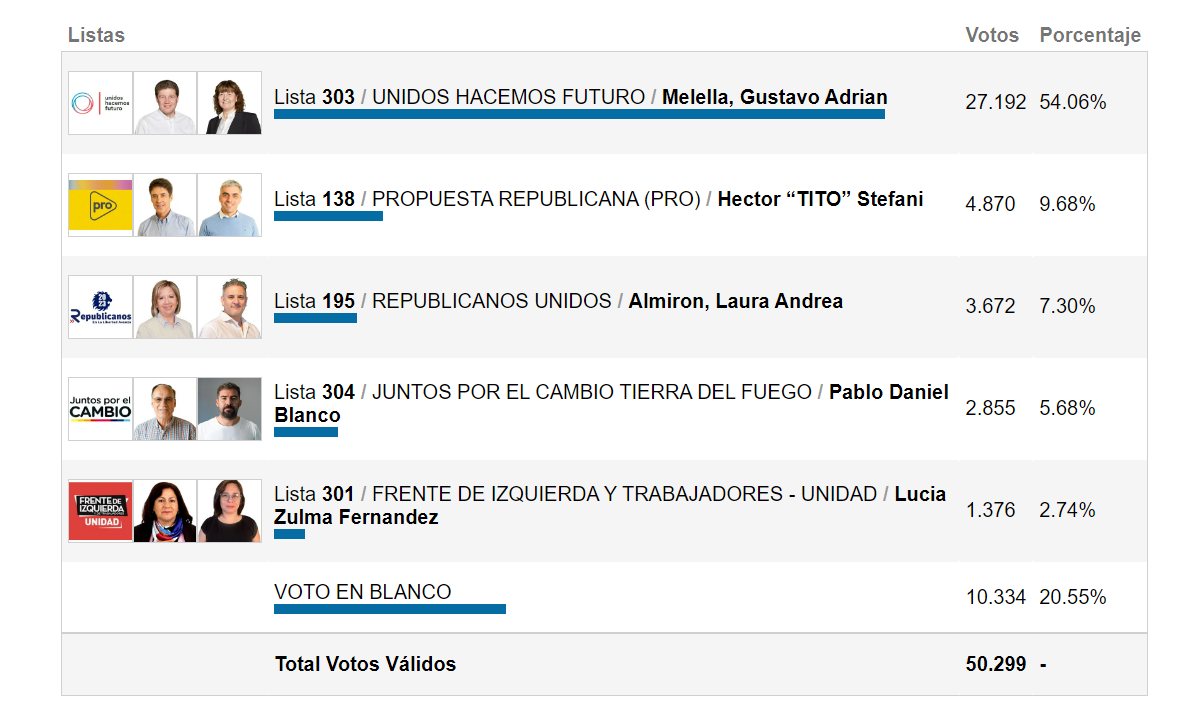Select the first candidate photo of Lista 301
1187x716 pixels.
click(165, 511)
